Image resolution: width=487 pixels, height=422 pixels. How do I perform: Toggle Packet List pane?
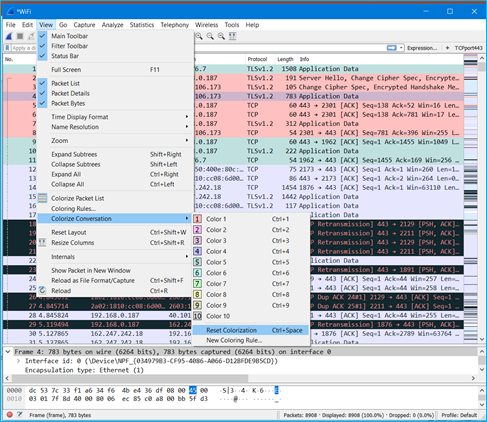point(115,83)
